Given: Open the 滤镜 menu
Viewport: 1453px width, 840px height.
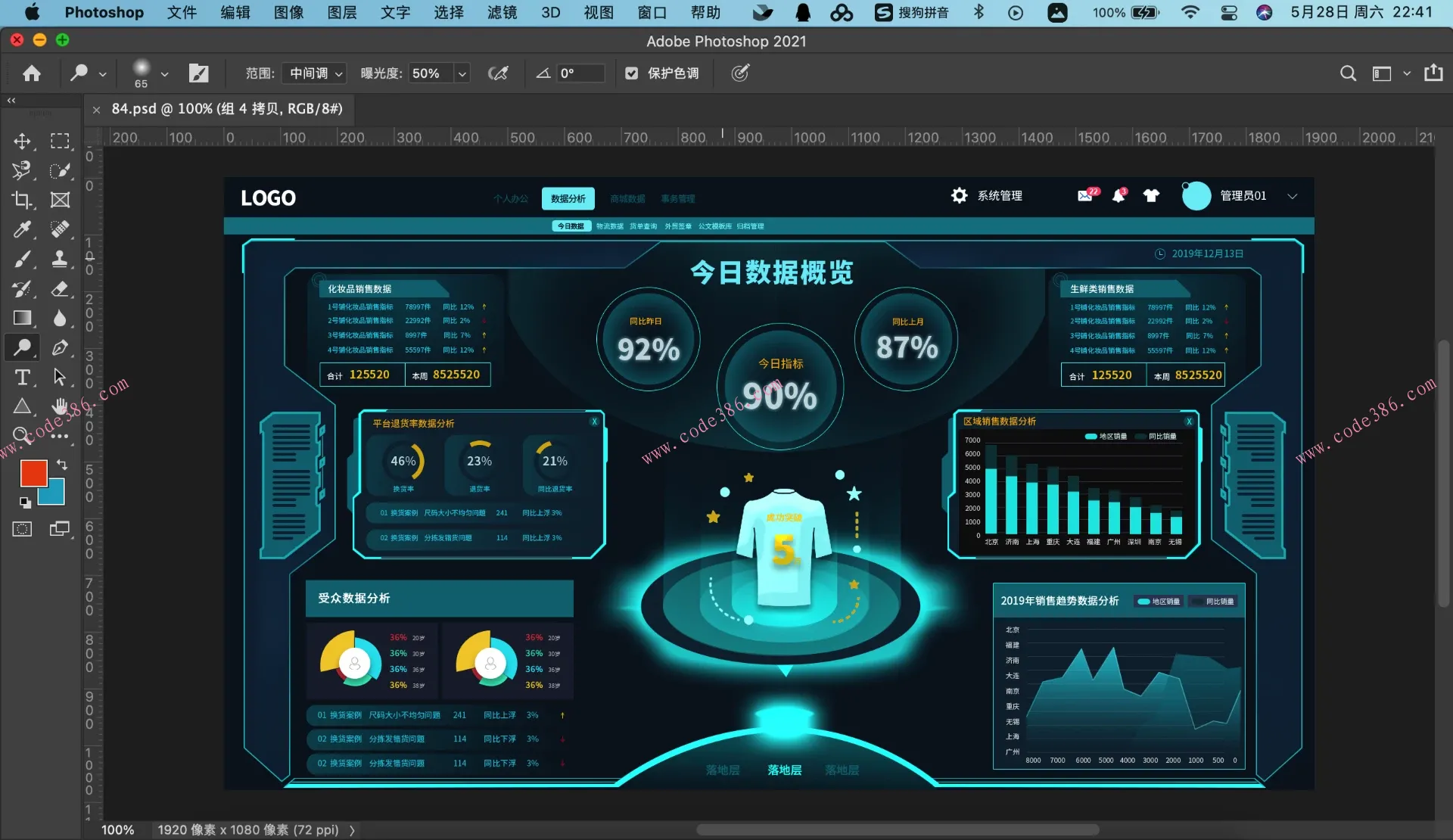Looking at the screenshot, I should point(502,12).
